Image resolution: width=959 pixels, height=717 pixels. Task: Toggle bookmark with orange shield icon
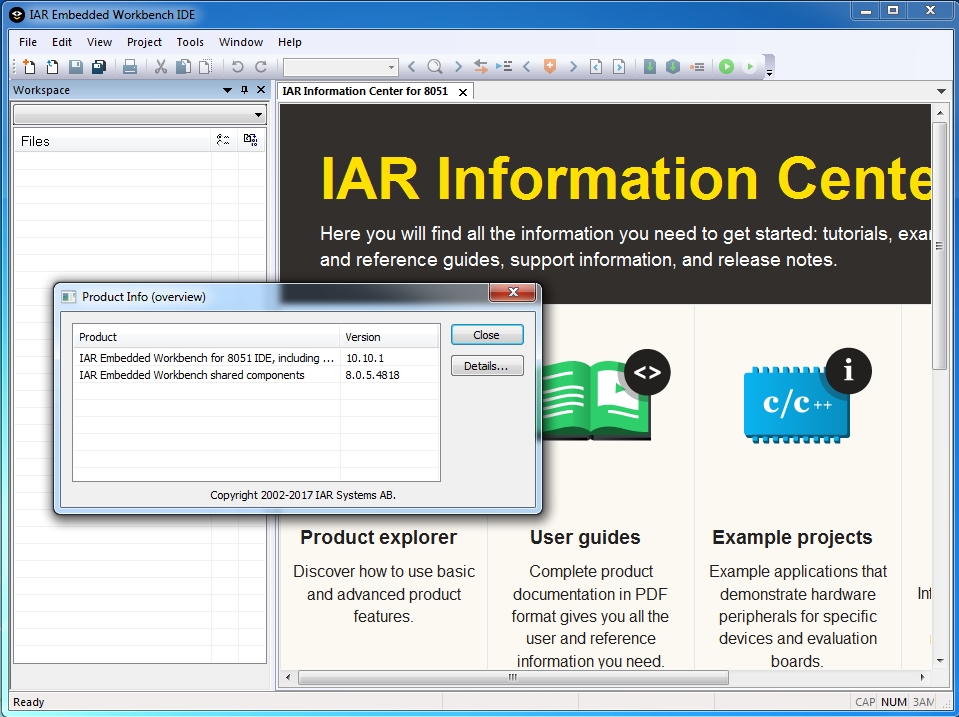[x=550, y=67]
